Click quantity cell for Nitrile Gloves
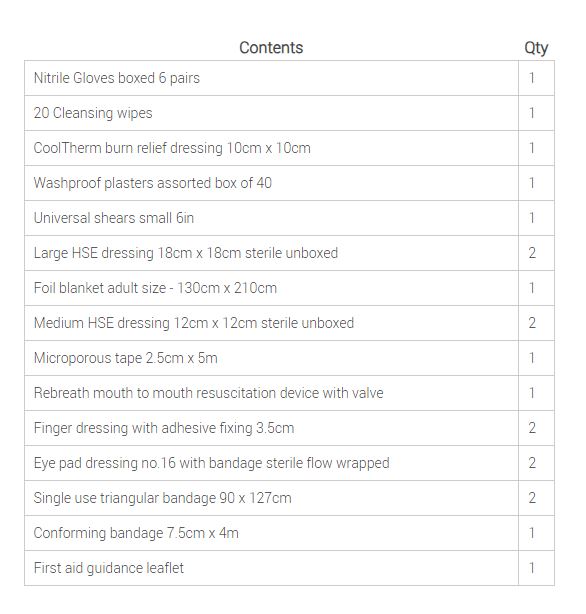Image resolution: width=586 pixels, height=614 pixels. point(536,78)
